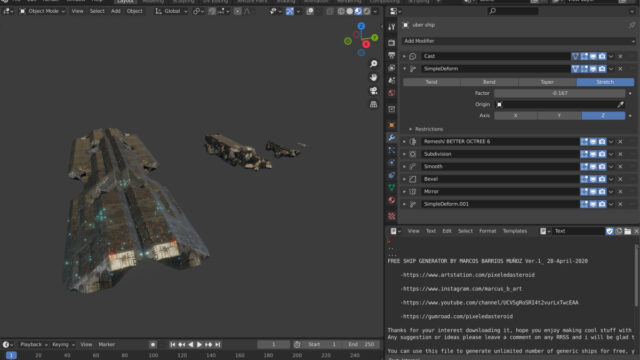Remove the Mirror modifier
Screen dimensions: 640x360
[620, 191]
